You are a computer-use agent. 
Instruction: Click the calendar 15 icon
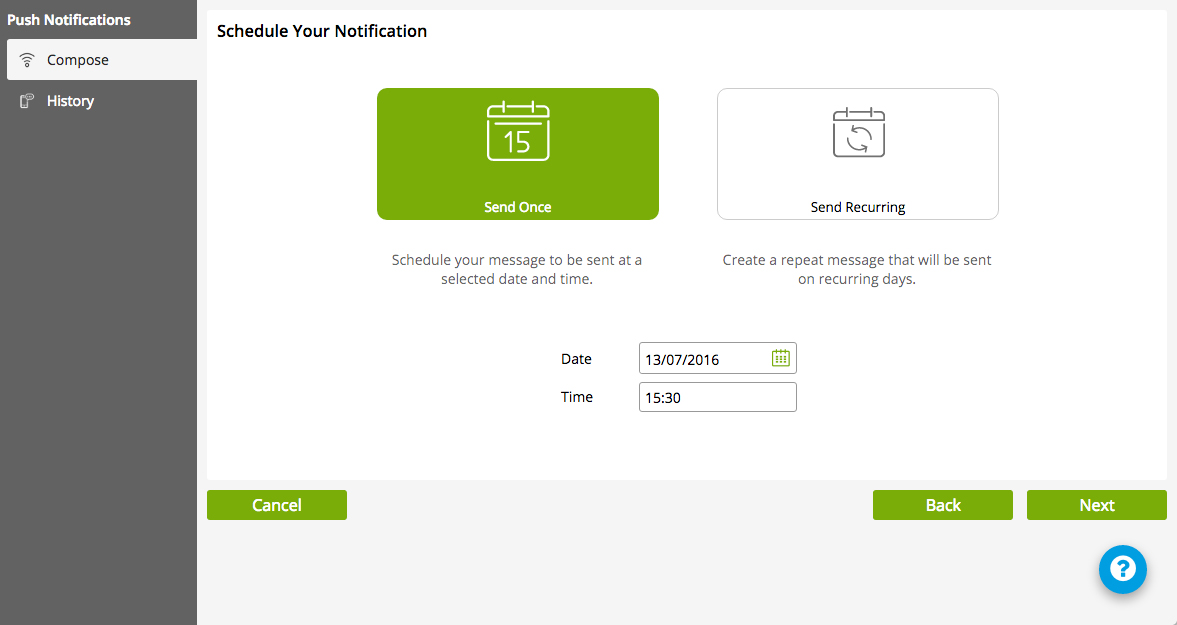(x=517, y=132)
